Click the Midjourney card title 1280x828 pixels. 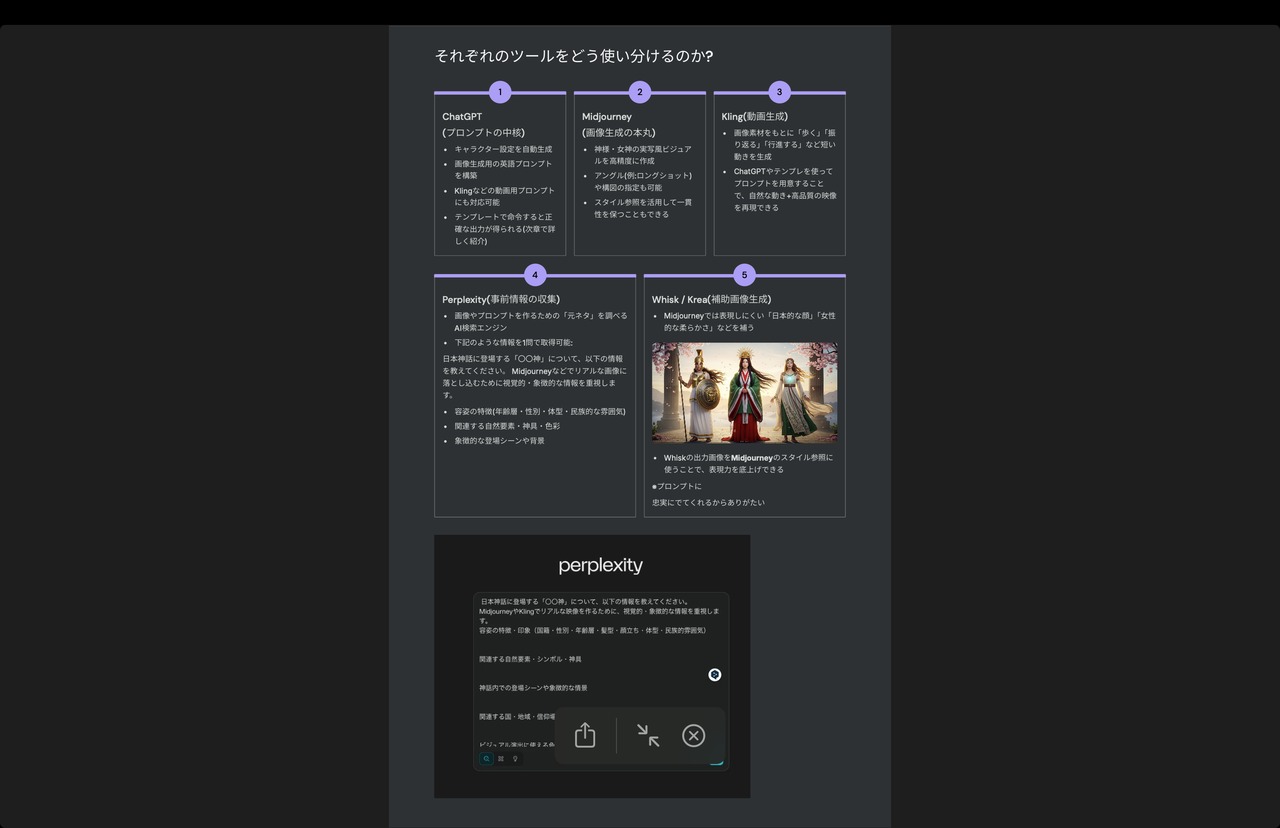pos(607,117)
